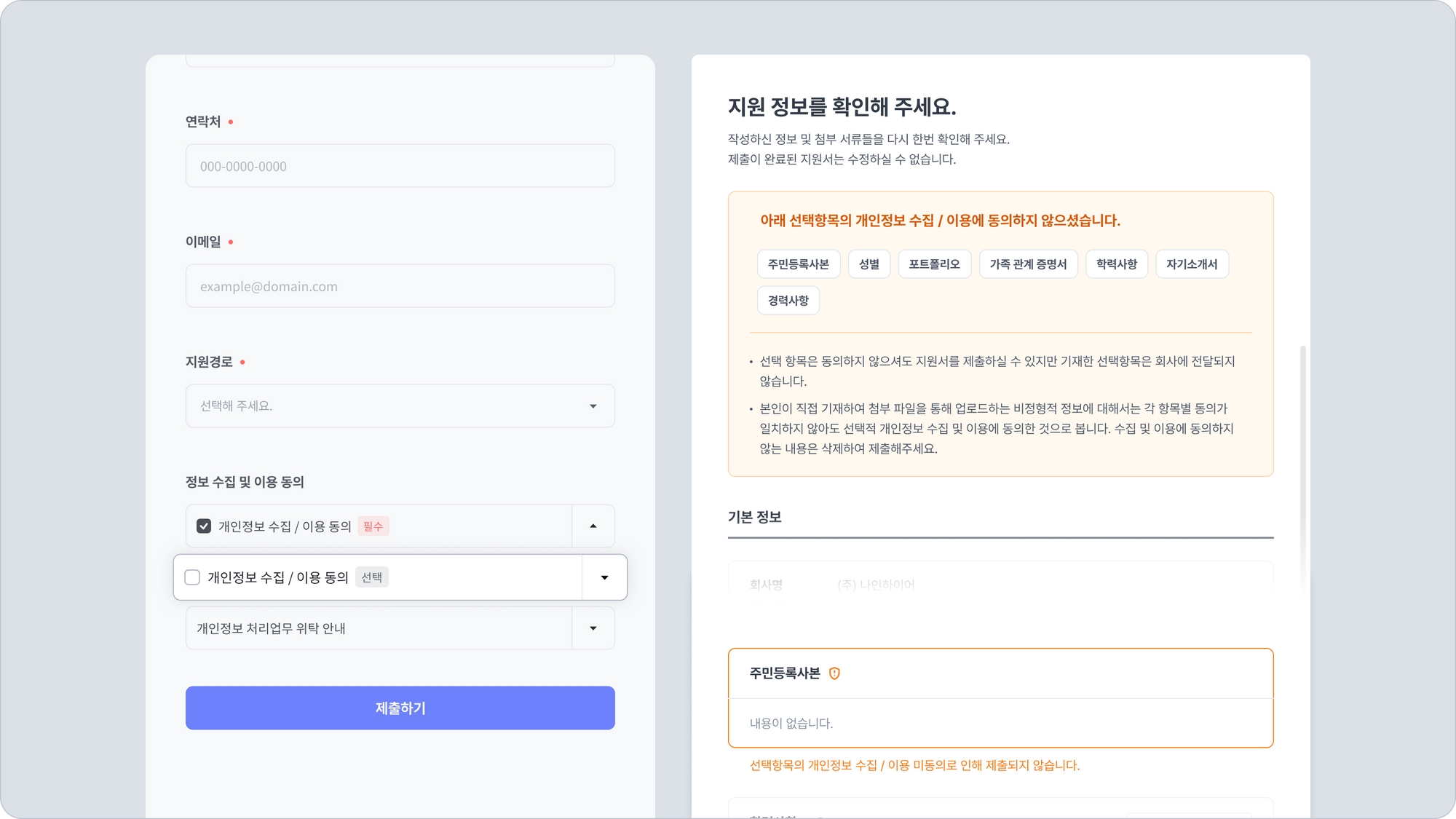
Task: Expand the optional 개인정보 수집 consent row
Action: (x=604, y=577)
